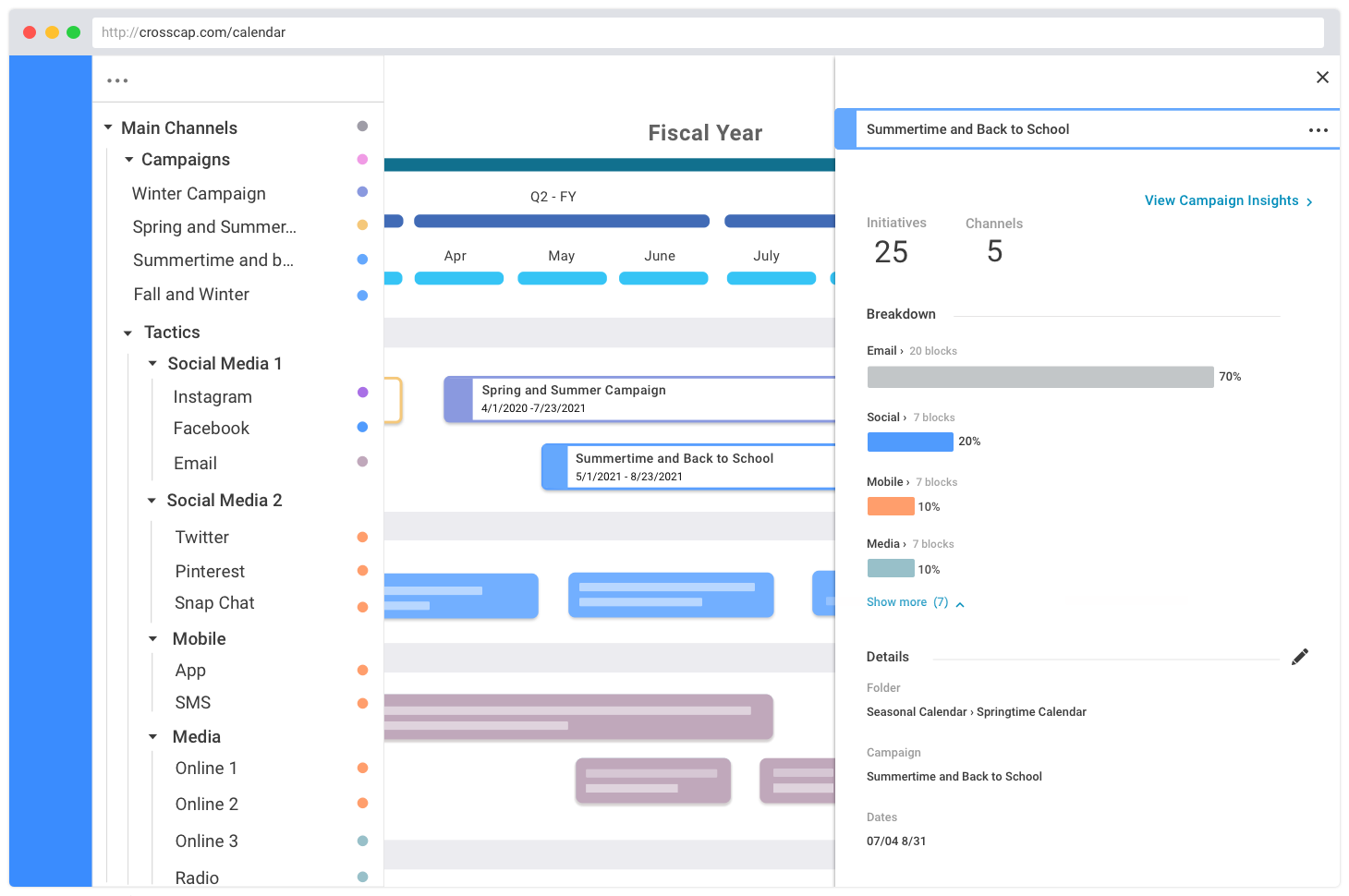Click the Email 70% gray progress bar
This screenshot has width=1349, height=896.
(1040, 377)
